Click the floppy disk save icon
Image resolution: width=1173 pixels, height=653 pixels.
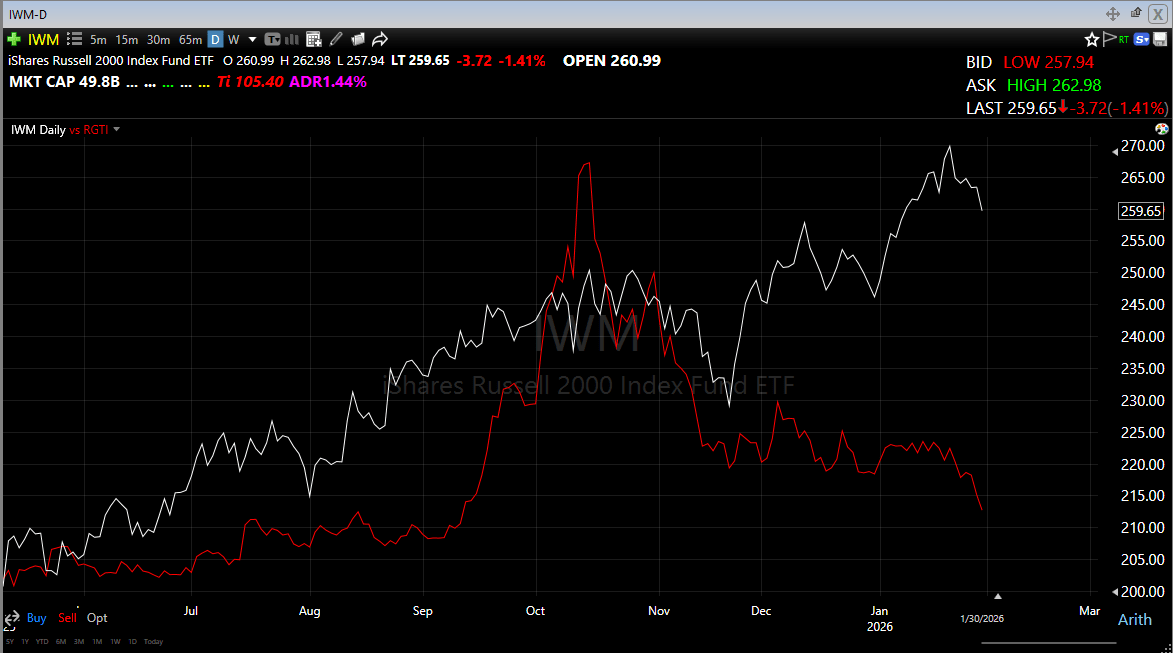tap(1160, 40)
